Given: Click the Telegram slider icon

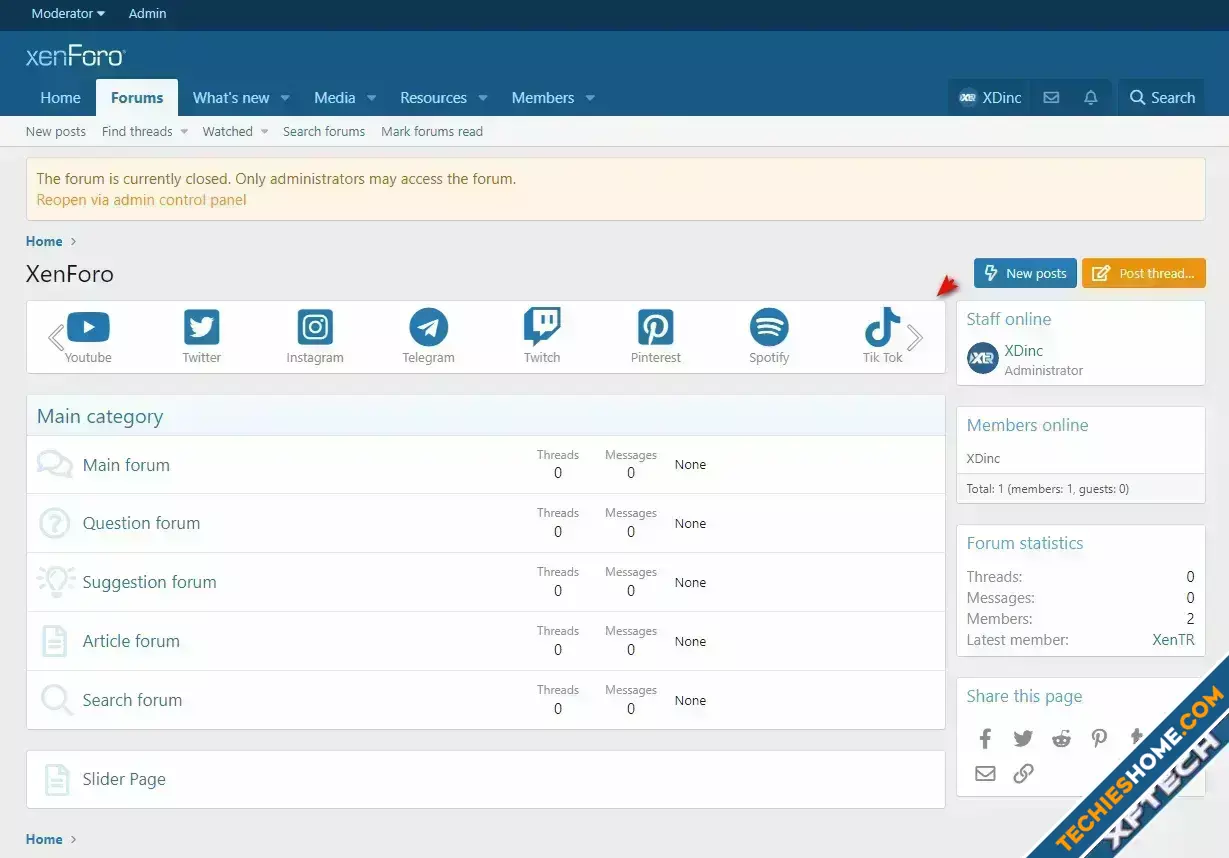Looking at the screenshot, I should point(428,328).
